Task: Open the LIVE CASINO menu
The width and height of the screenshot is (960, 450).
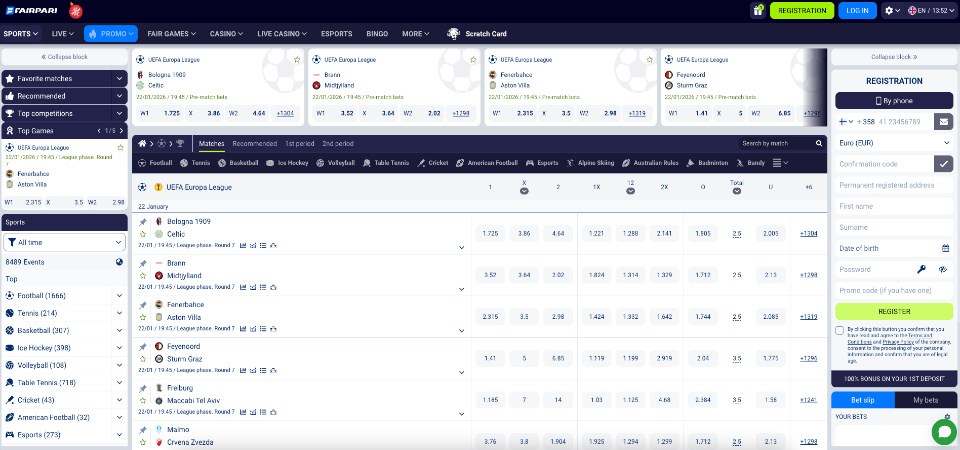Action: pos(282,34)
